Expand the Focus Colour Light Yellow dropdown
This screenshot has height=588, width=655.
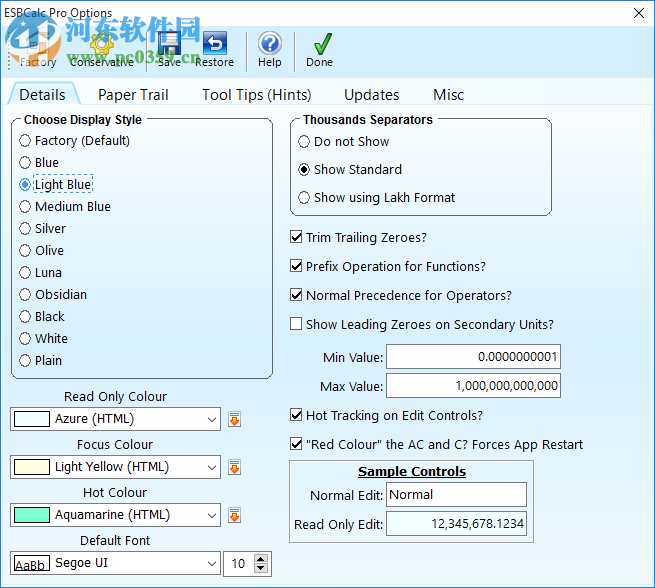[x=212, y=467]
